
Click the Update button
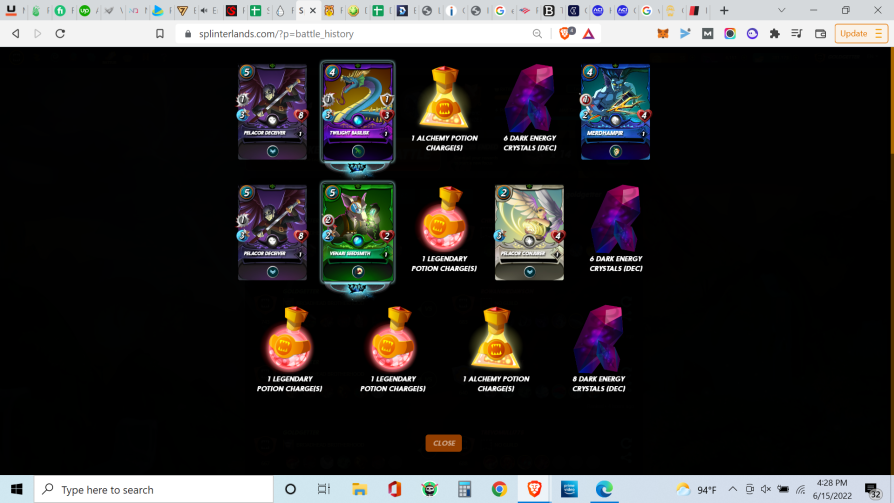[854, 34]
